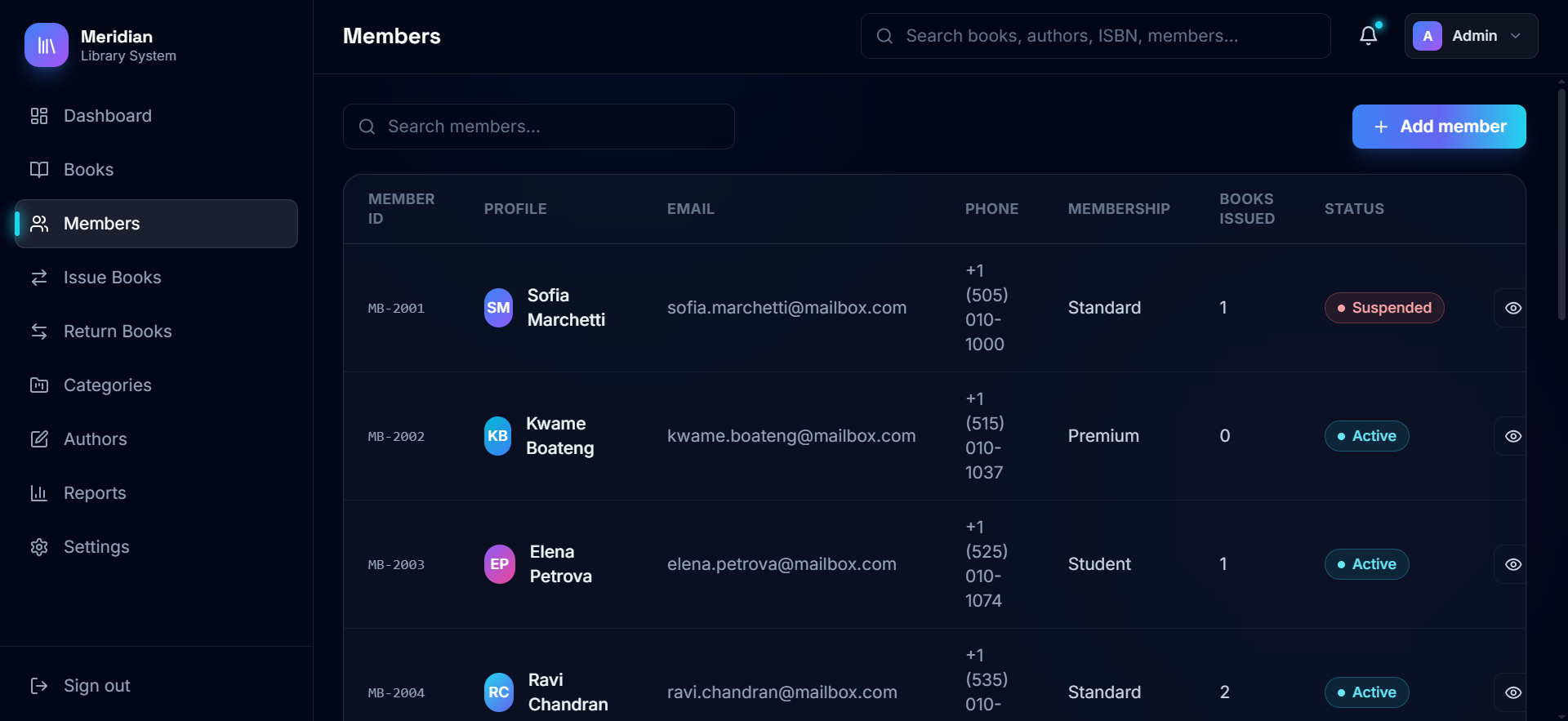This screenshot has width=1568, height=721.
Task: Click the magnifier icon in global search
Action: pos(884,36)
